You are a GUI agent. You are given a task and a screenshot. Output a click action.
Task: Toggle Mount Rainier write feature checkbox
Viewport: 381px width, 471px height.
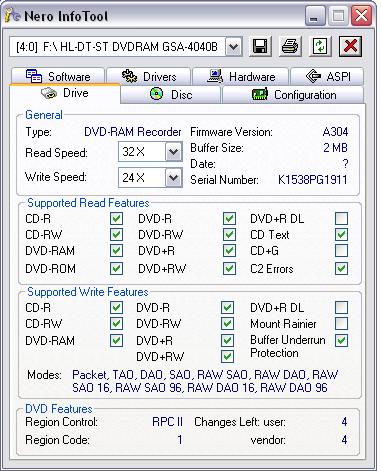tap(342, 323)
